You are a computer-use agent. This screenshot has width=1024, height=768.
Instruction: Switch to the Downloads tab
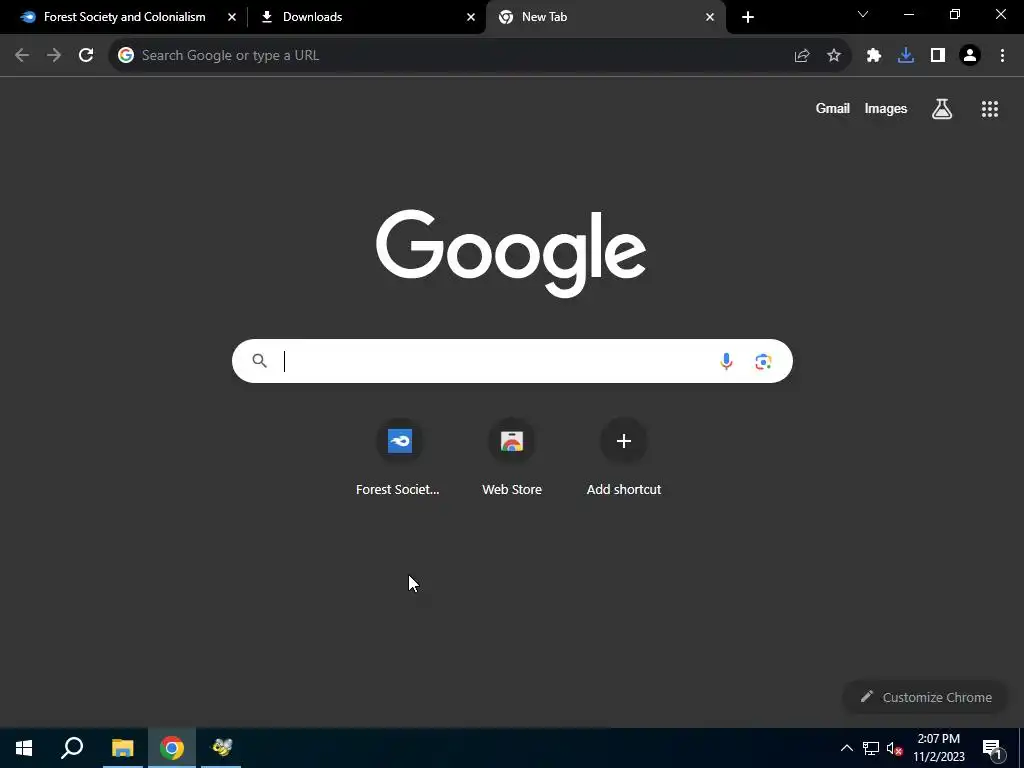pos(366,17)
